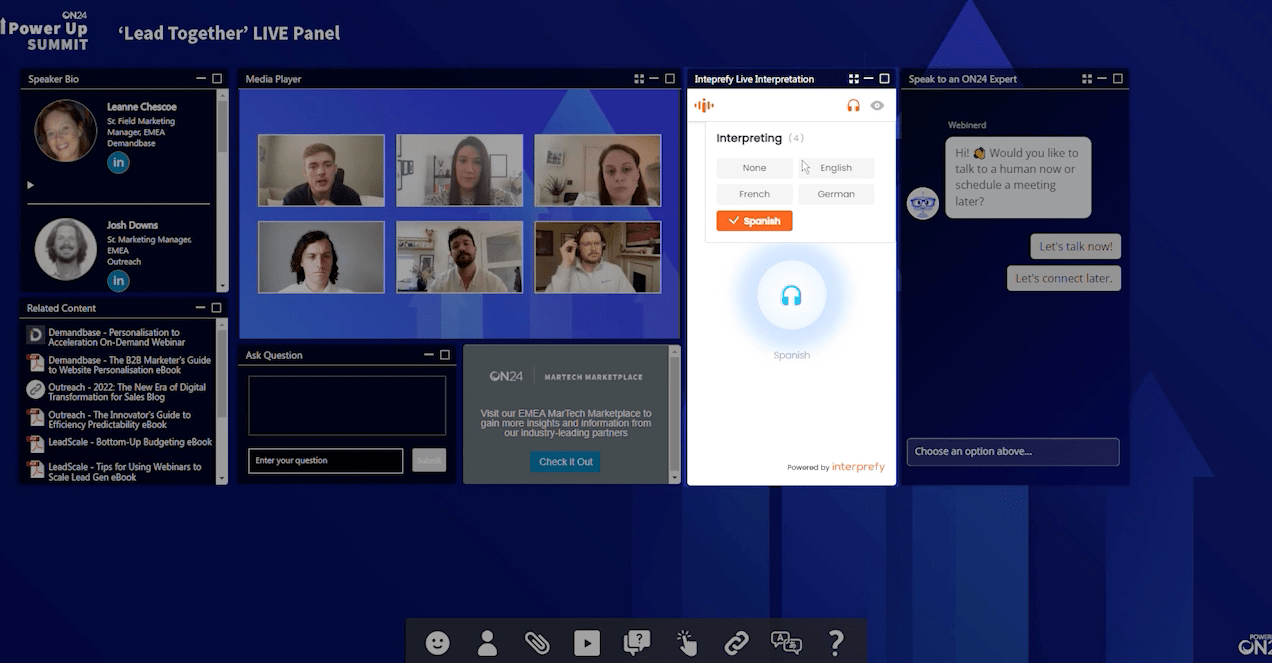Maximize the Media Player panel with its expand icon
Viewport: 1272px width, 663px height.
(668, 78)
